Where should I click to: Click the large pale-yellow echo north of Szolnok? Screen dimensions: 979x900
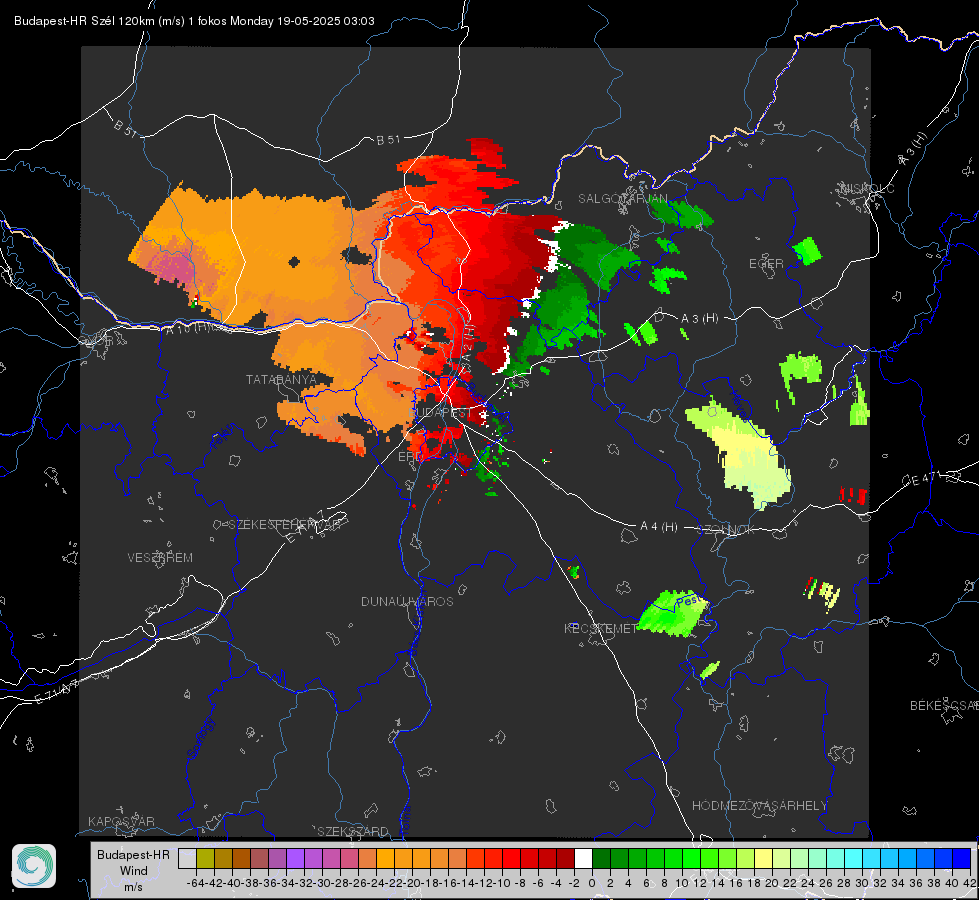[x=743, y=453]
